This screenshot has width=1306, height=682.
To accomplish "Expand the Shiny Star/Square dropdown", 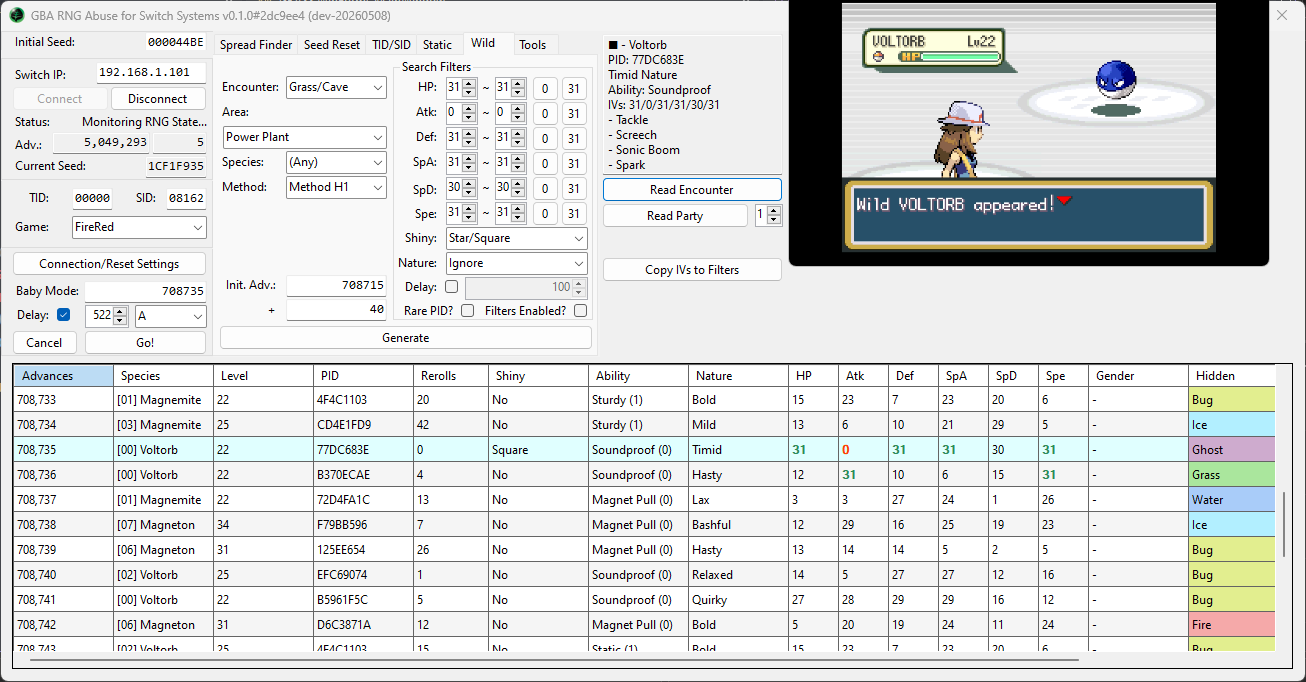I will pyautogui.click(x=517, y=239).
